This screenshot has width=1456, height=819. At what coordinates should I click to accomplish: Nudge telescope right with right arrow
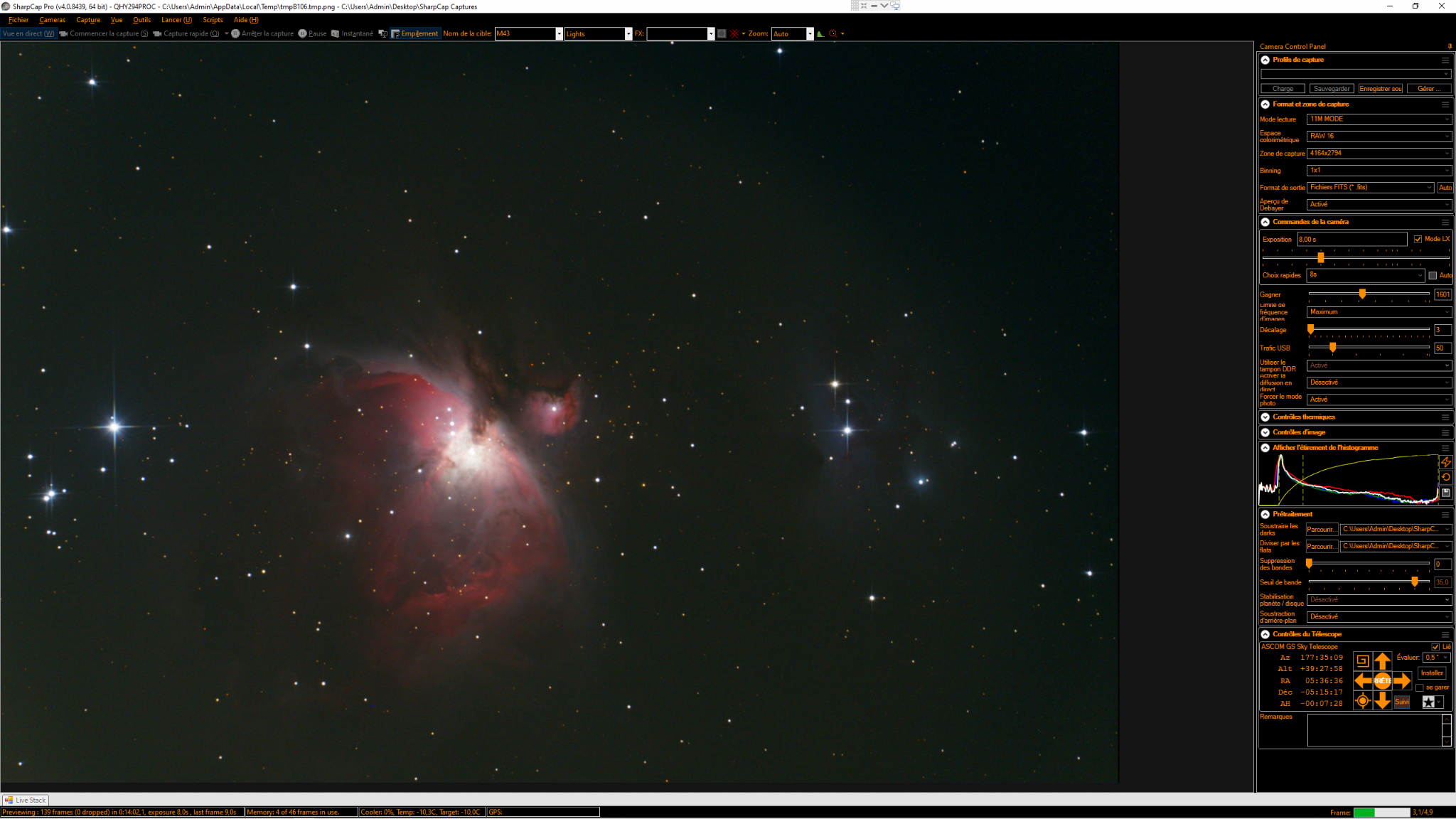pos(1402,680)
